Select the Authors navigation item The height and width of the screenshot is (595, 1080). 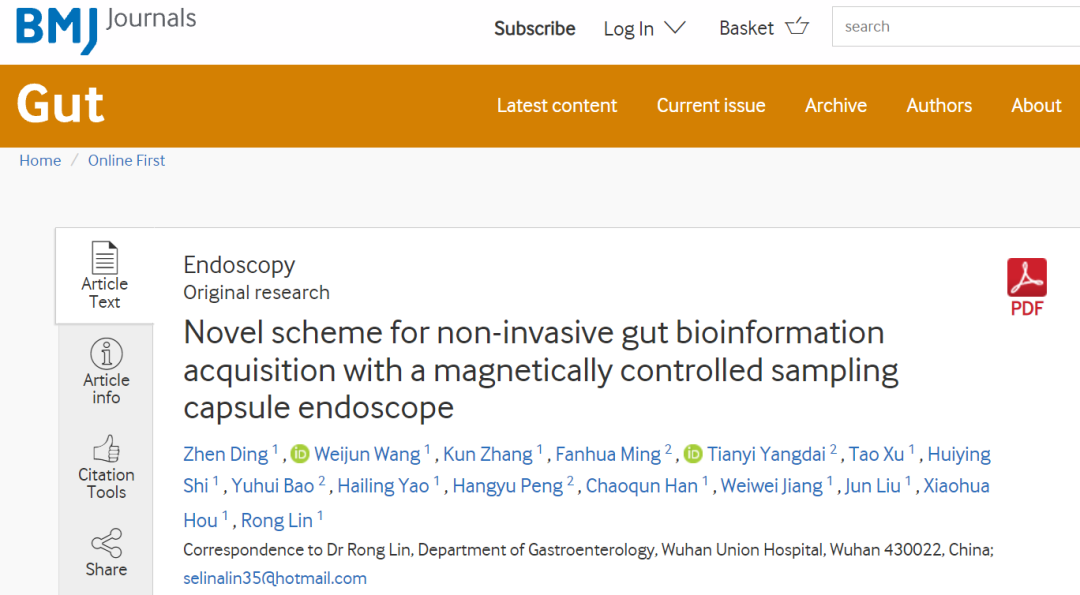click(938, 105)
